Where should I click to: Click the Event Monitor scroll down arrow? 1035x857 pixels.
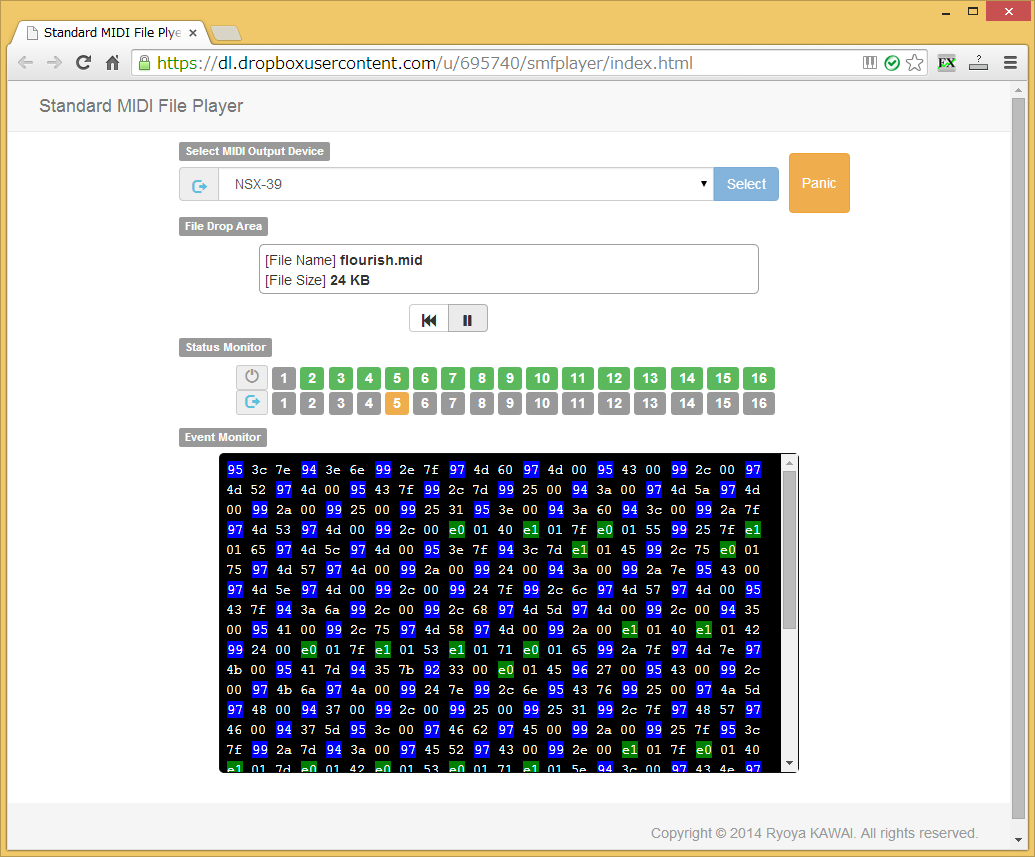point(789,763)
